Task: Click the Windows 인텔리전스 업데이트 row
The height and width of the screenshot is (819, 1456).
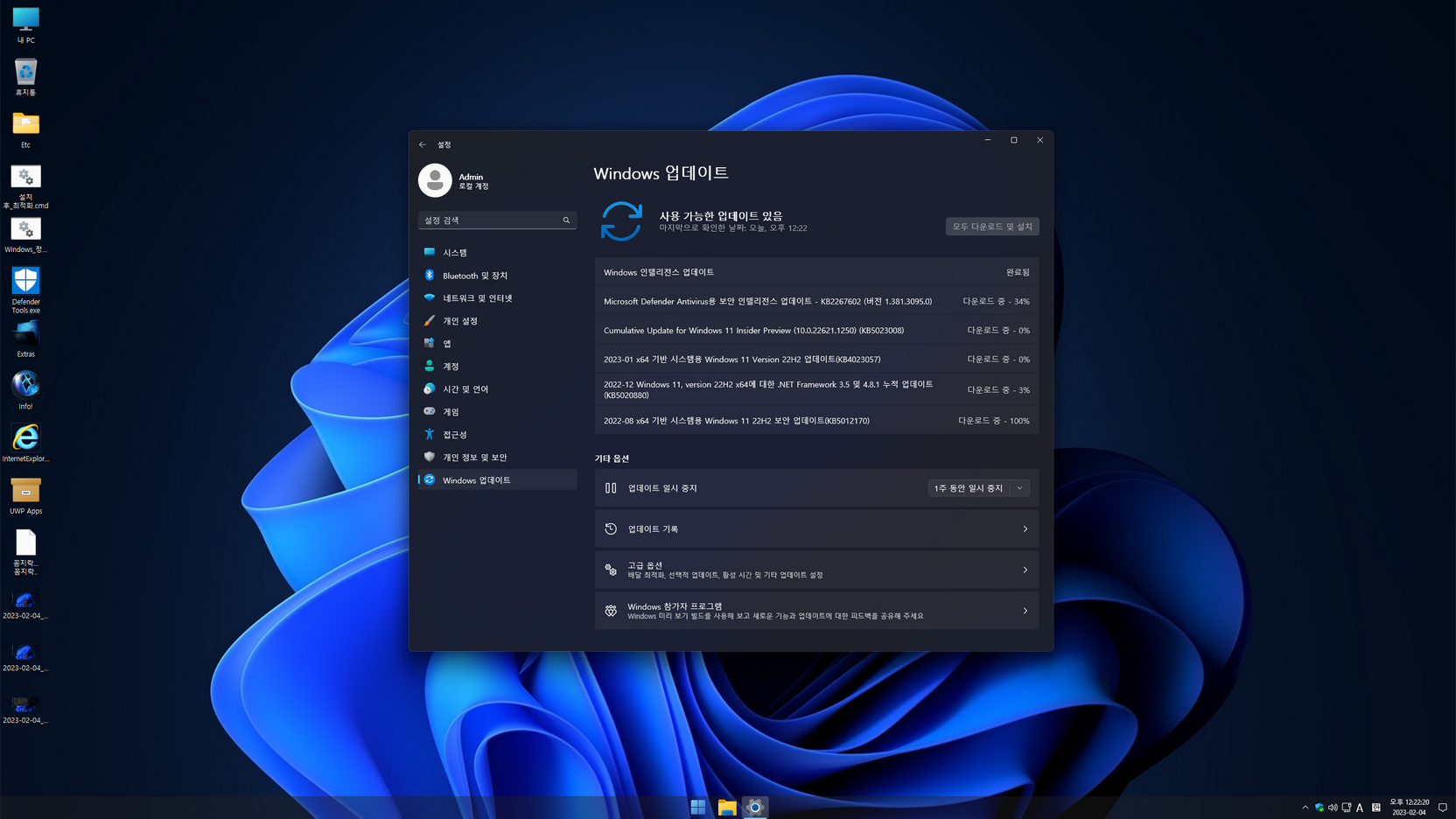Action: click(x=816, y=272)
